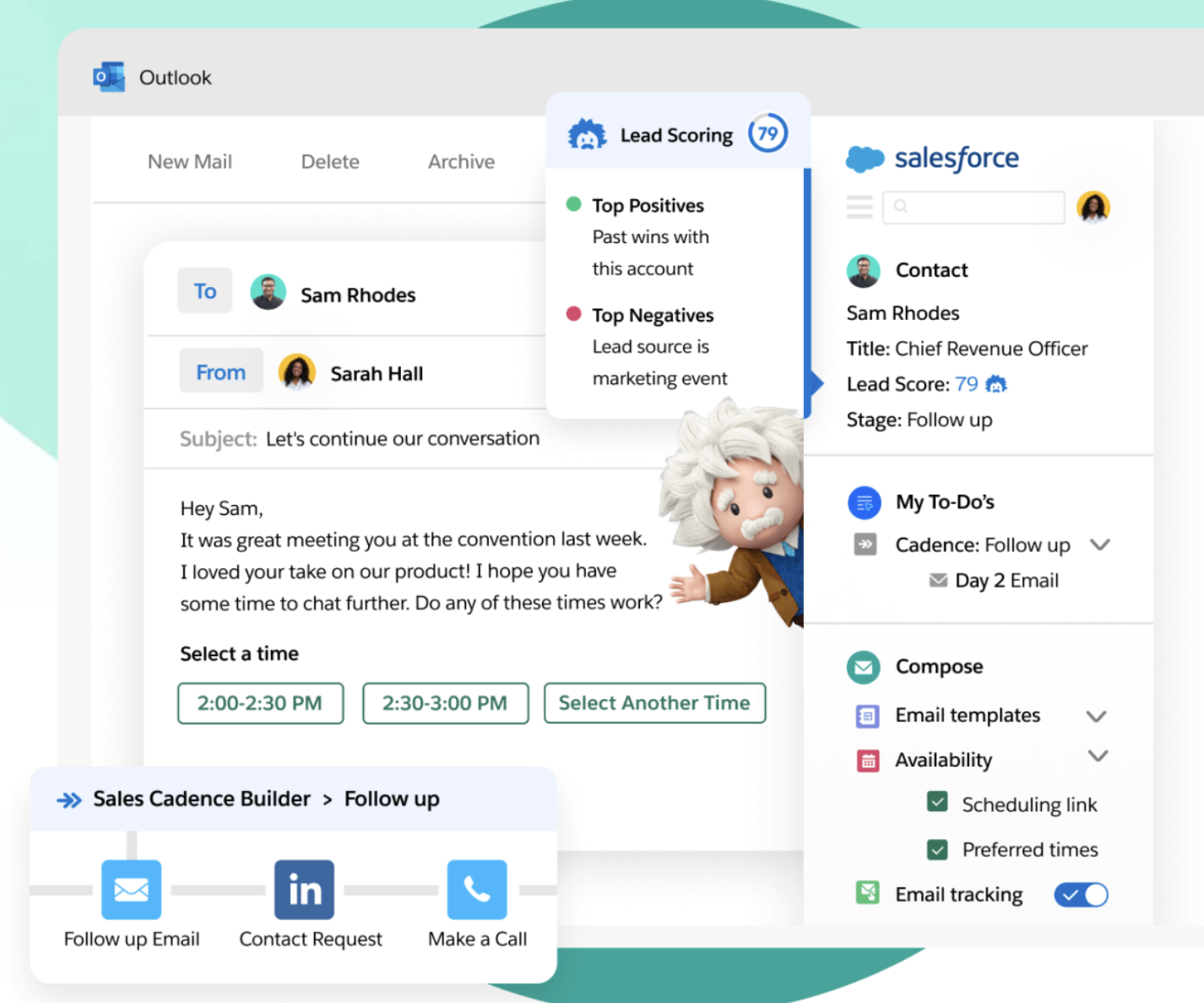Uncheck the Scheduling link checkbox

pos(937,801)
